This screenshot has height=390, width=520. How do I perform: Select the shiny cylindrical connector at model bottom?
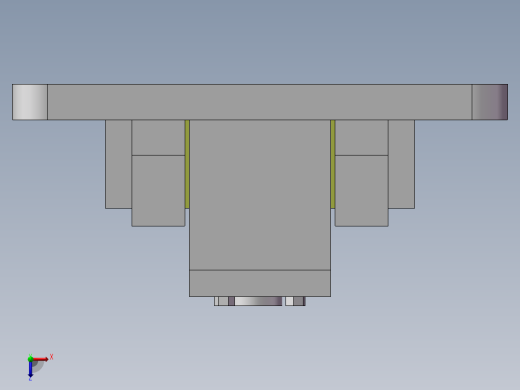tap(258, 301)
